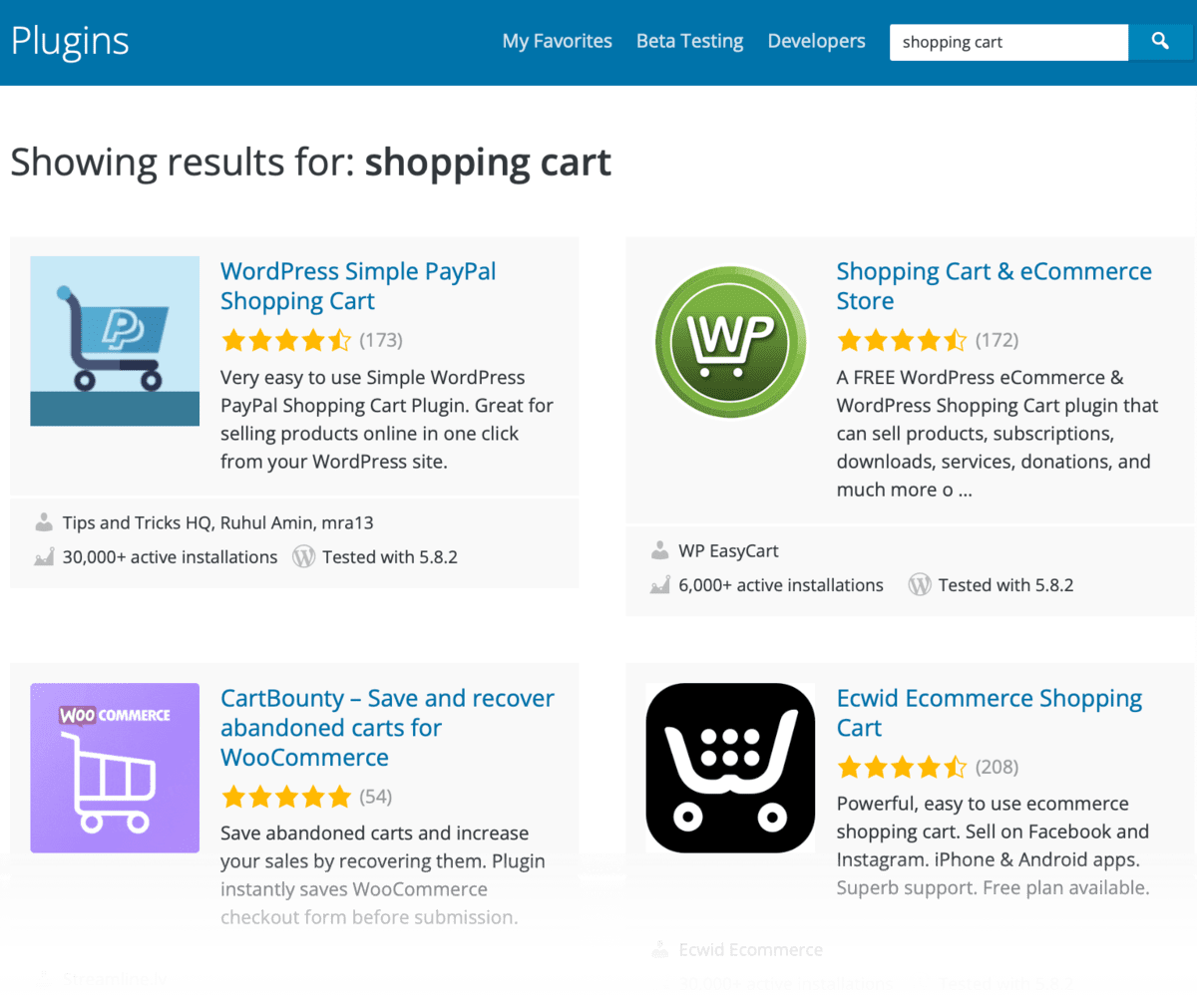The image size is (1197, 1008).
Task: Click the search magnifying glass icon
Action: [x=1161, y=42]
